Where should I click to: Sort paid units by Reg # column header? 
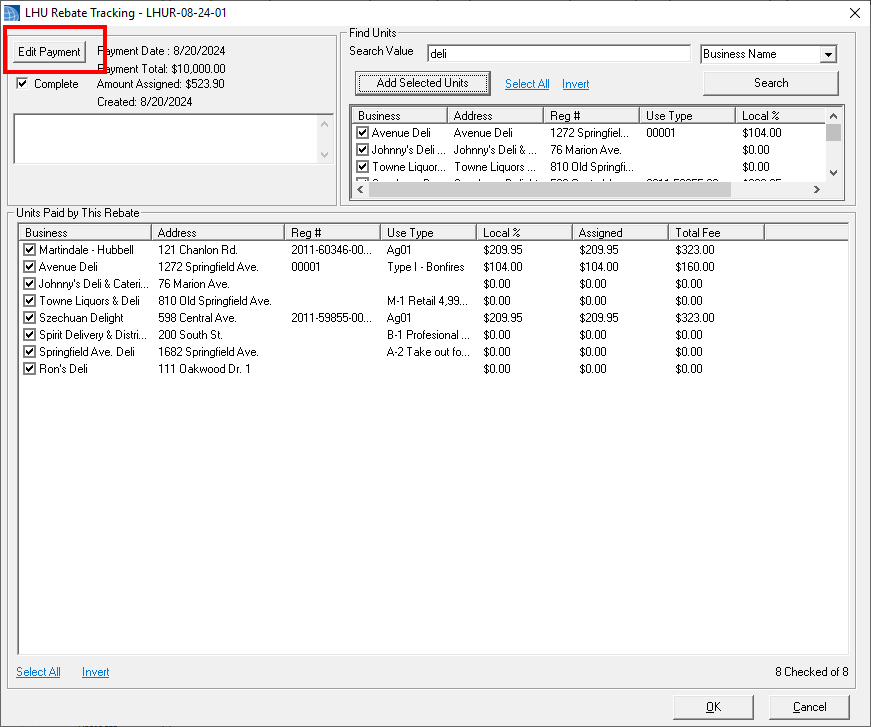coord(332,233)
